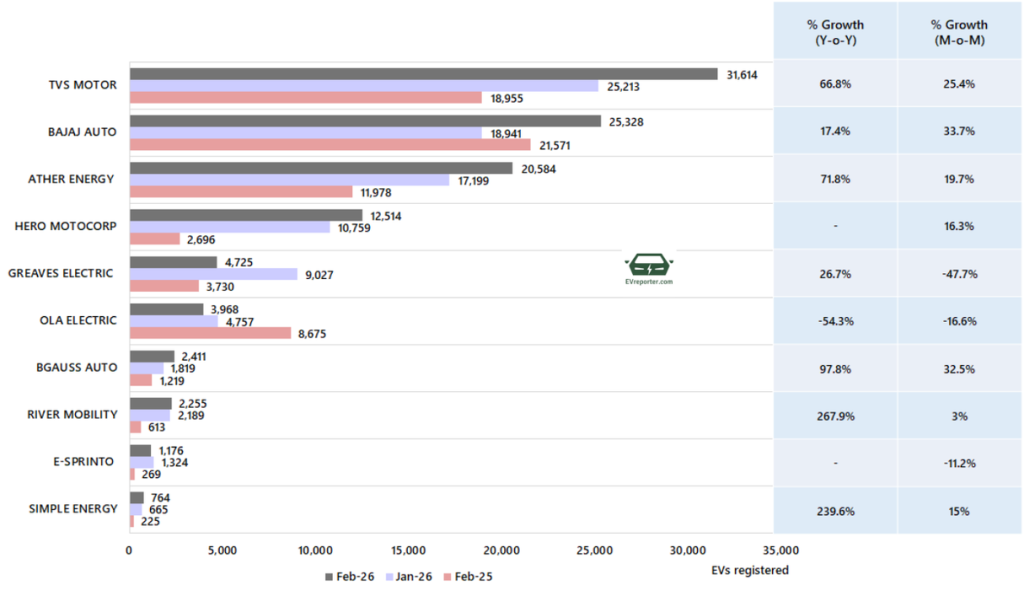Click Bgauss Auto 97.8% Y-o-Y cell
1024x596 pixels.
click(x=835, y=369)
